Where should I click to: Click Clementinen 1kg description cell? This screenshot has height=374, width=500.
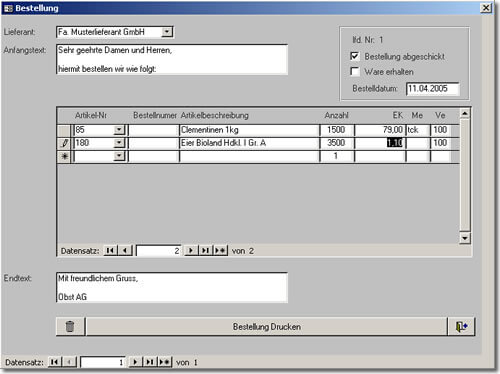pyautogui.click(x=249, y=130)
